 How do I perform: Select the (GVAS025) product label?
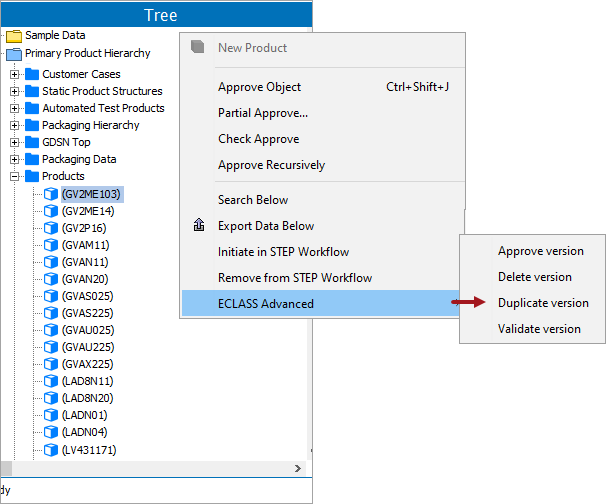click(x=88, y=296)
